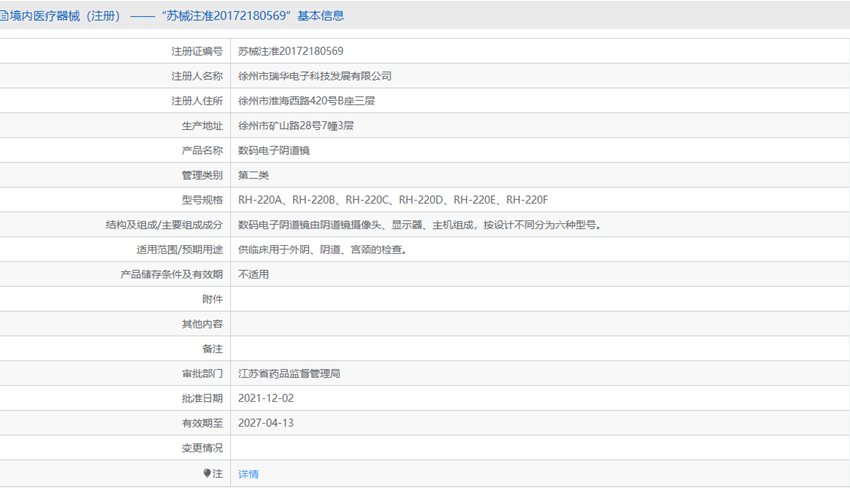Image resolution: width=850 pixels, height=490 pixels.
Task: Select the 不适用 storage condition value
Action: click(x=253, y=274)
